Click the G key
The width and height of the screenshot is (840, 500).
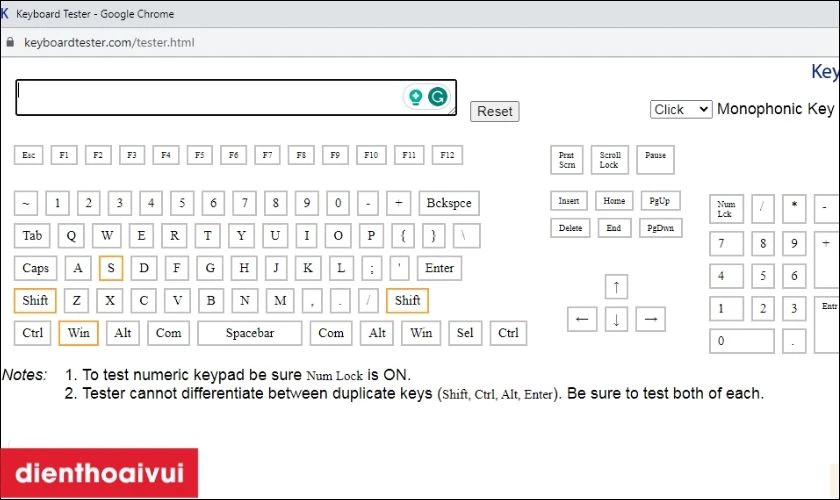(210, 268)
